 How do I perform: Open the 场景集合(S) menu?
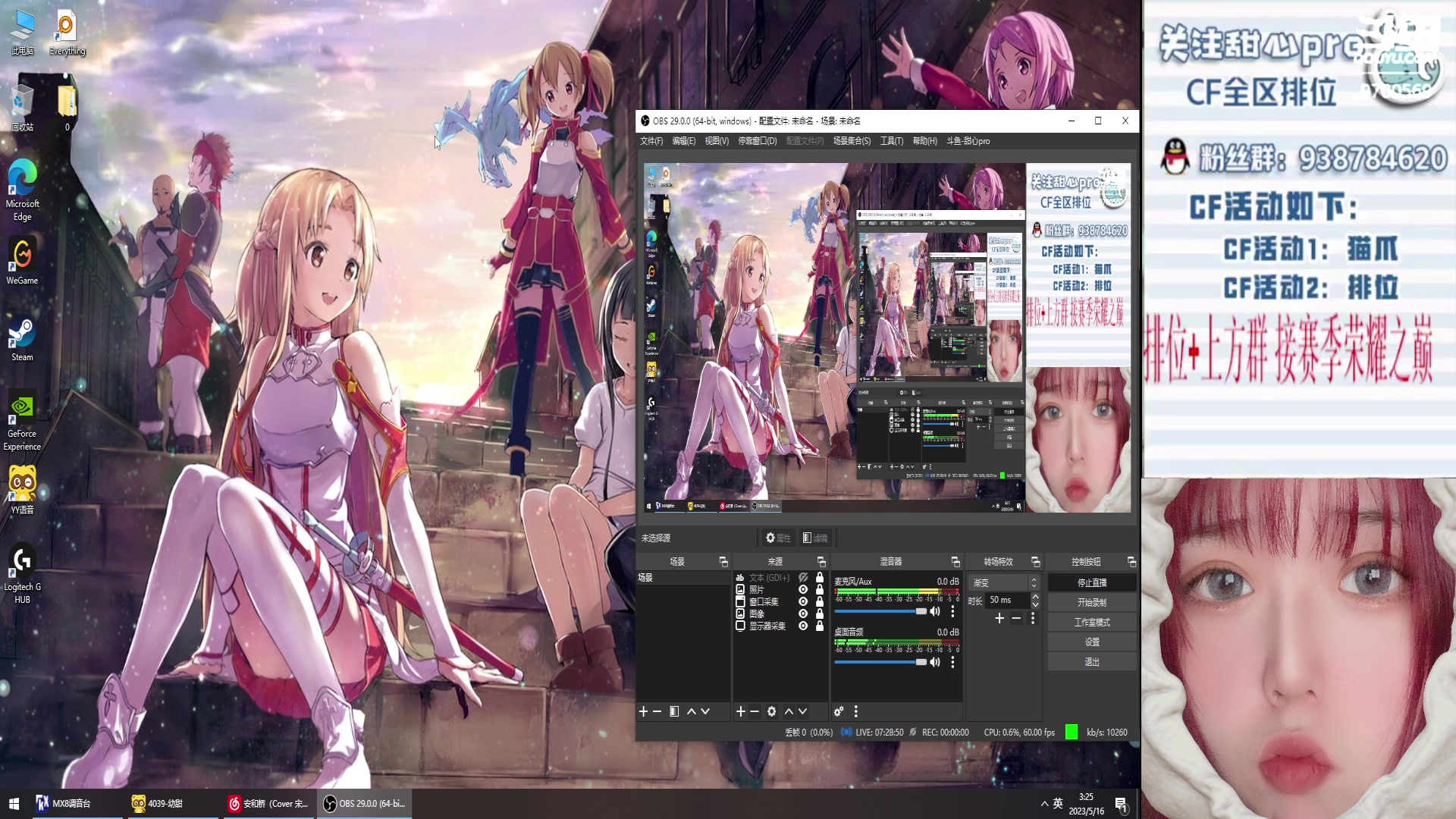point(851,141)
